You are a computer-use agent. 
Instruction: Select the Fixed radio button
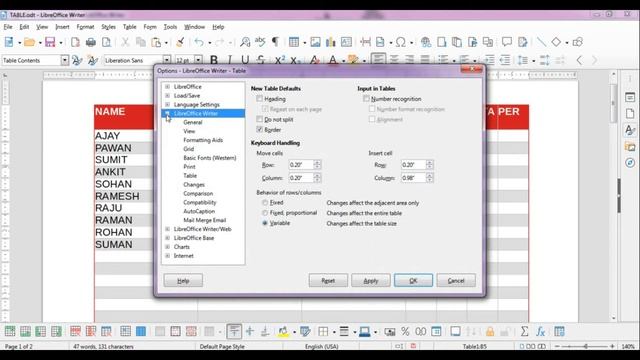click(265, 202)
